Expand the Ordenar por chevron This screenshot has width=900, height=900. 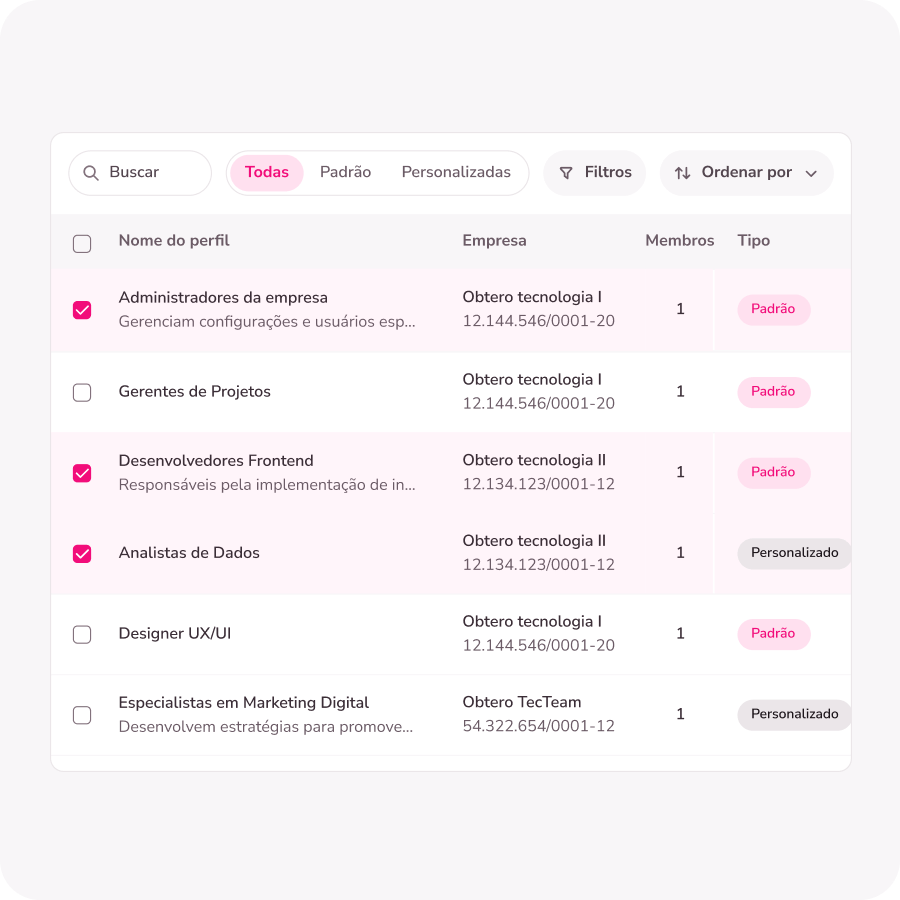click(x=811, y=174)
